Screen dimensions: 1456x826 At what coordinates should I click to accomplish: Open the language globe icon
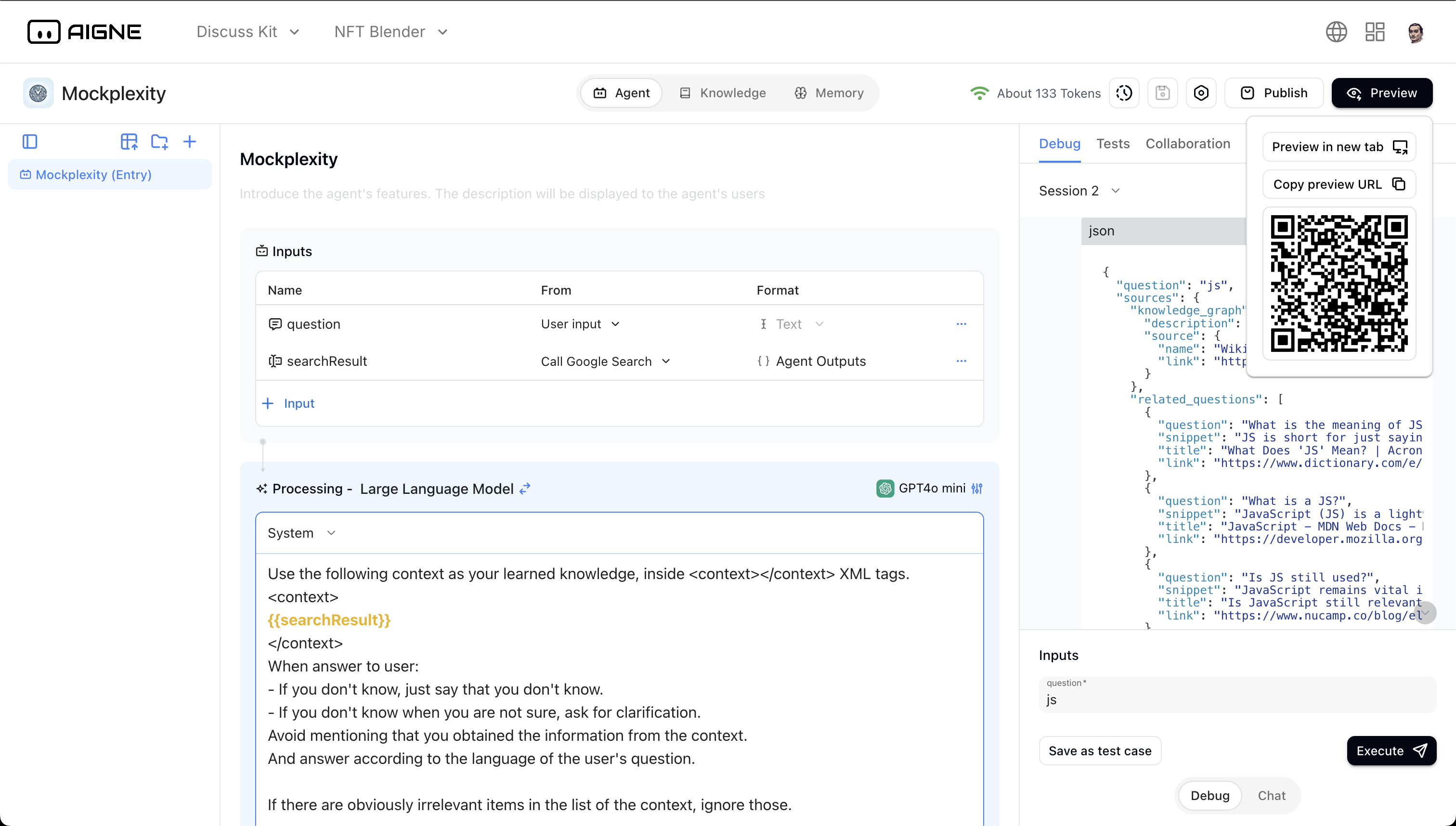[x=1336, y=32]
